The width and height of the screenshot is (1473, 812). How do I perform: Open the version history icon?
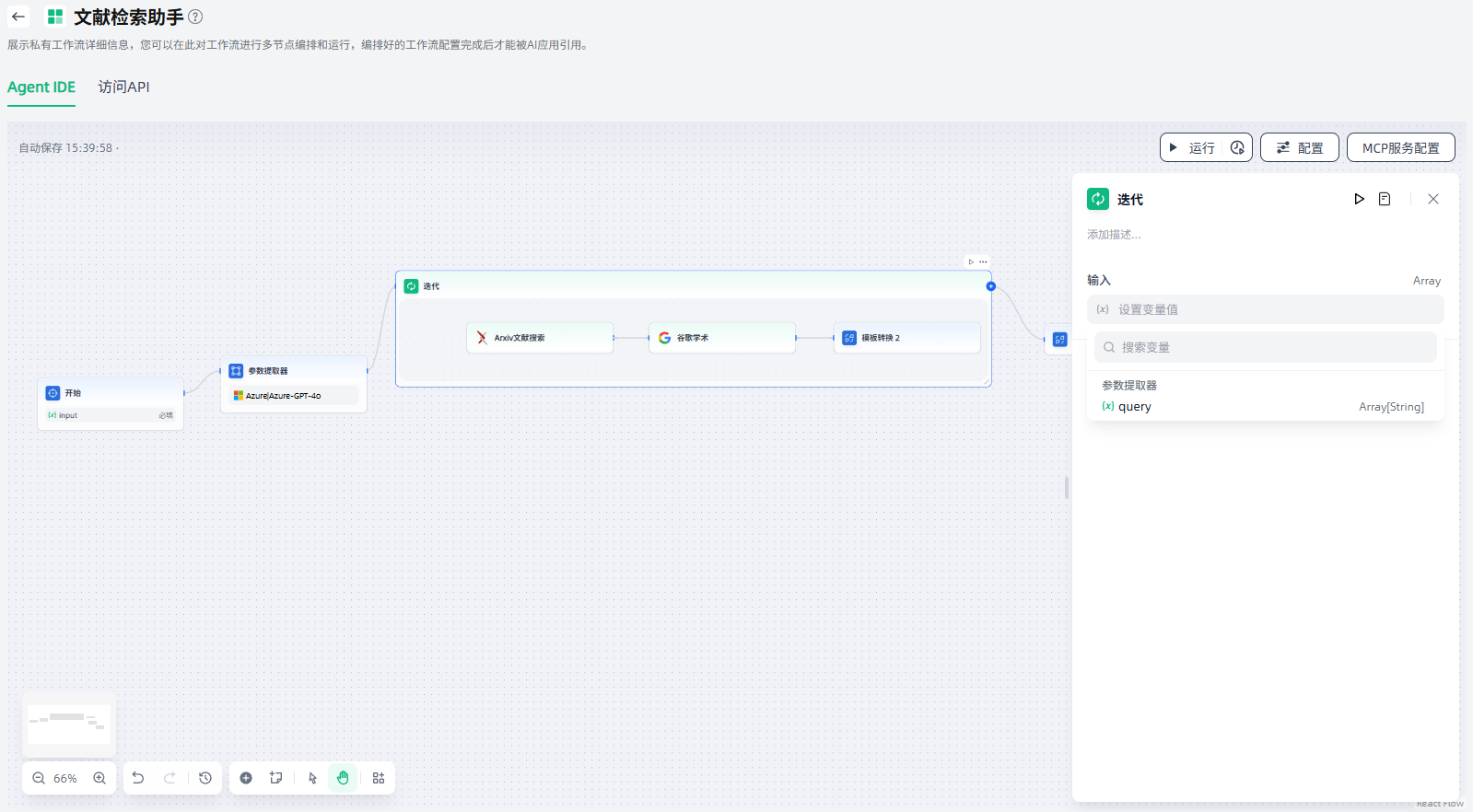pyautogui.click(x=205, y=778)
